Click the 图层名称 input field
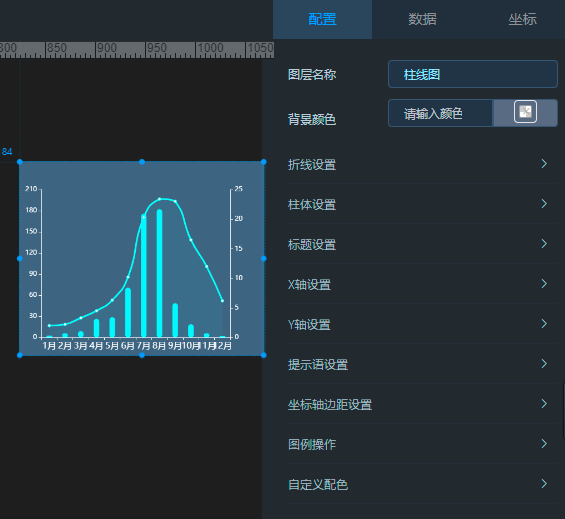This screenshot has width=565, height=519. (x=472, y=74)
